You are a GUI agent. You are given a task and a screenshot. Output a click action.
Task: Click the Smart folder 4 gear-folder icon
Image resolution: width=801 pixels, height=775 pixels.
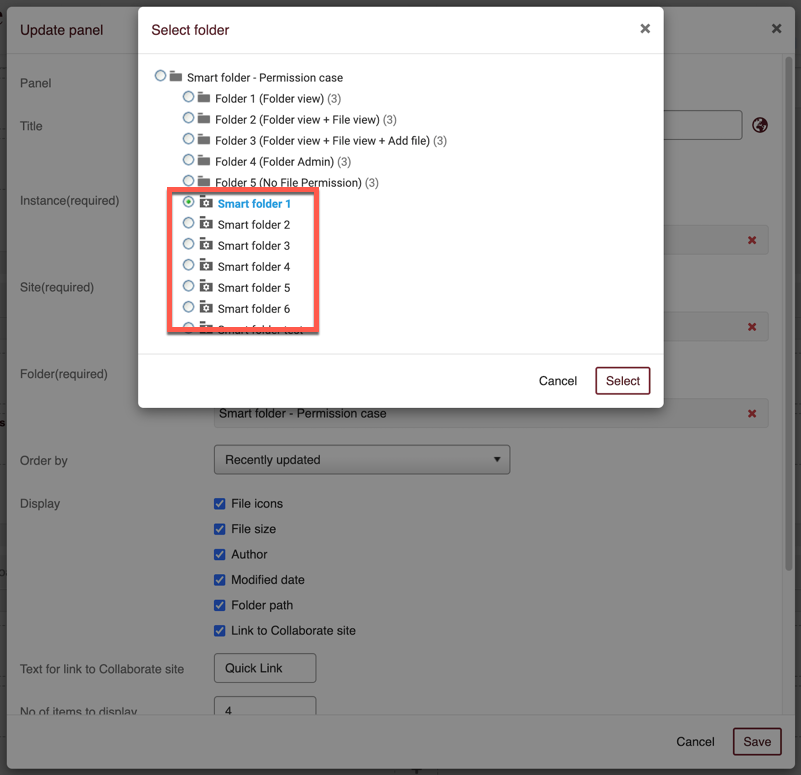[206, 265]
